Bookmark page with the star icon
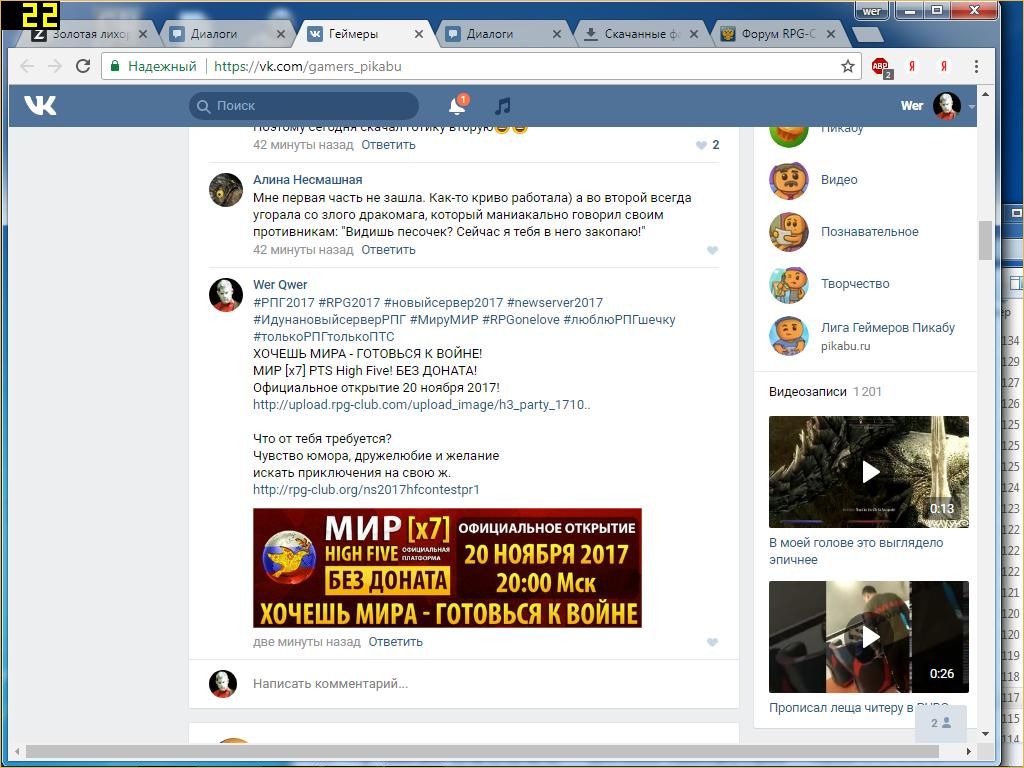 [848, 66]
